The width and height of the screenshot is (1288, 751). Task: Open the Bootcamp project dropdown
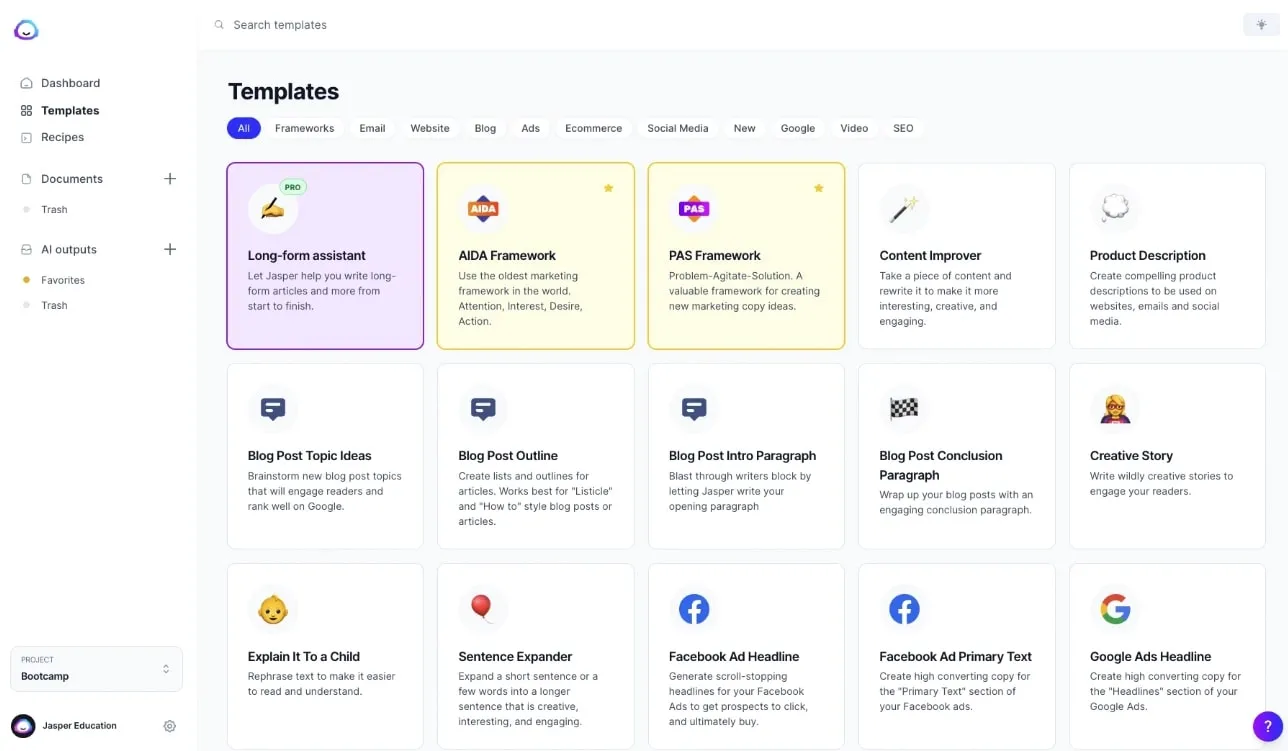click(97, 669)
